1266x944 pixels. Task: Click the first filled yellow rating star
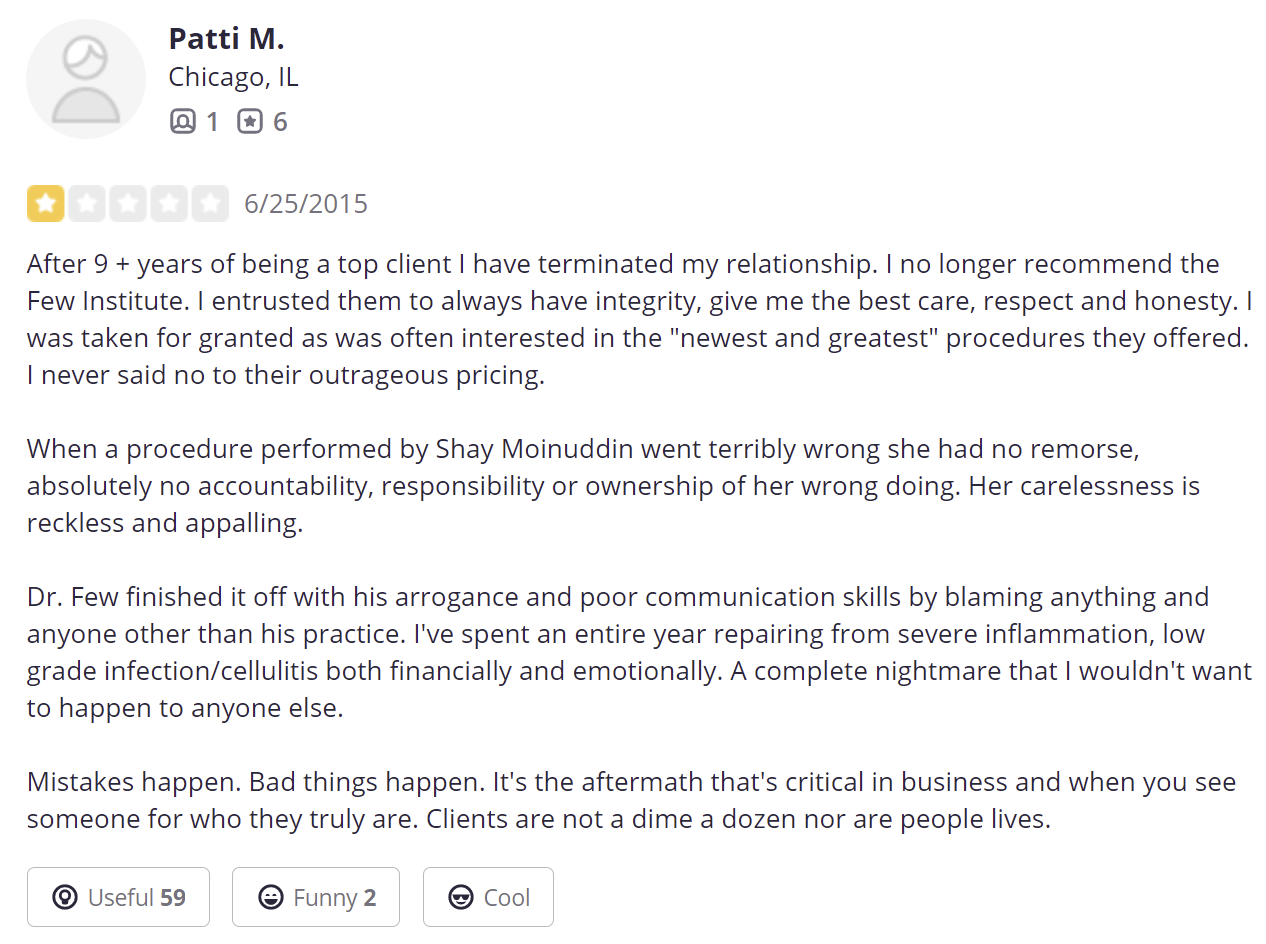[46, 204]
